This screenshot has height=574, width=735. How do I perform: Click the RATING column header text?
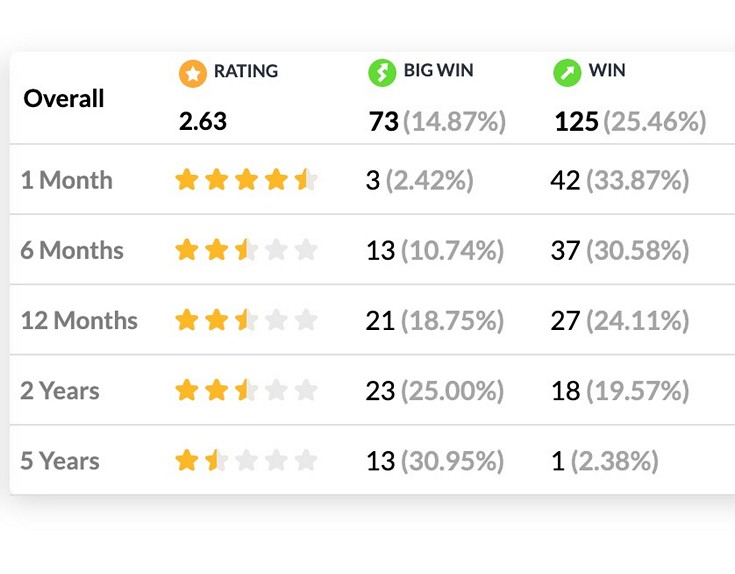246,72
